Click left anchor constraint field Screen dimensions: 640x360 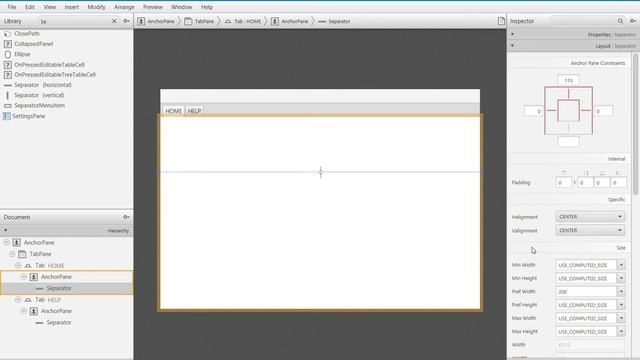point(533,111)
